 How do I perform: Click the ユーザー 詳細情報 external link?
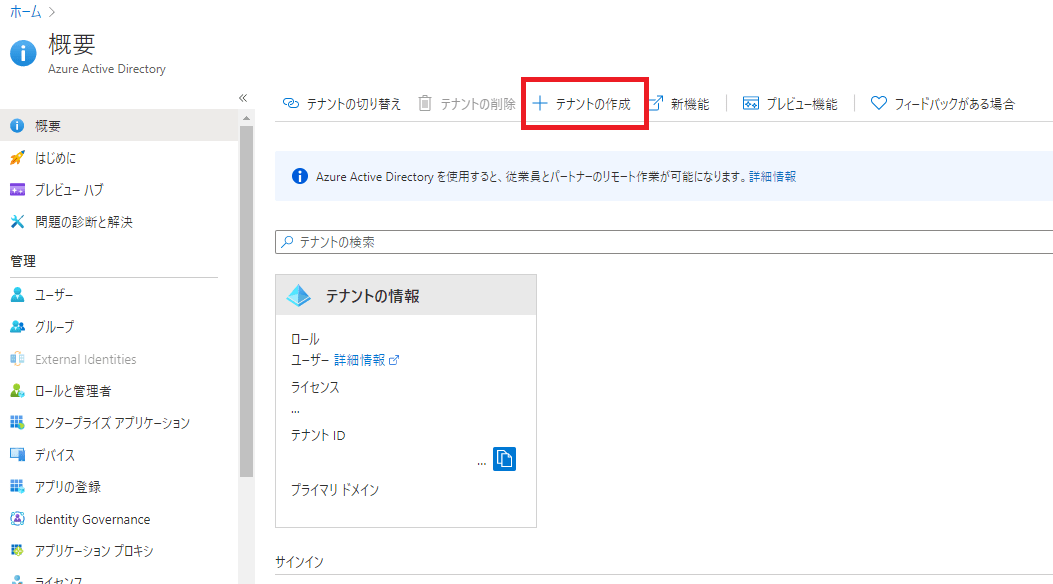[367, 360]
